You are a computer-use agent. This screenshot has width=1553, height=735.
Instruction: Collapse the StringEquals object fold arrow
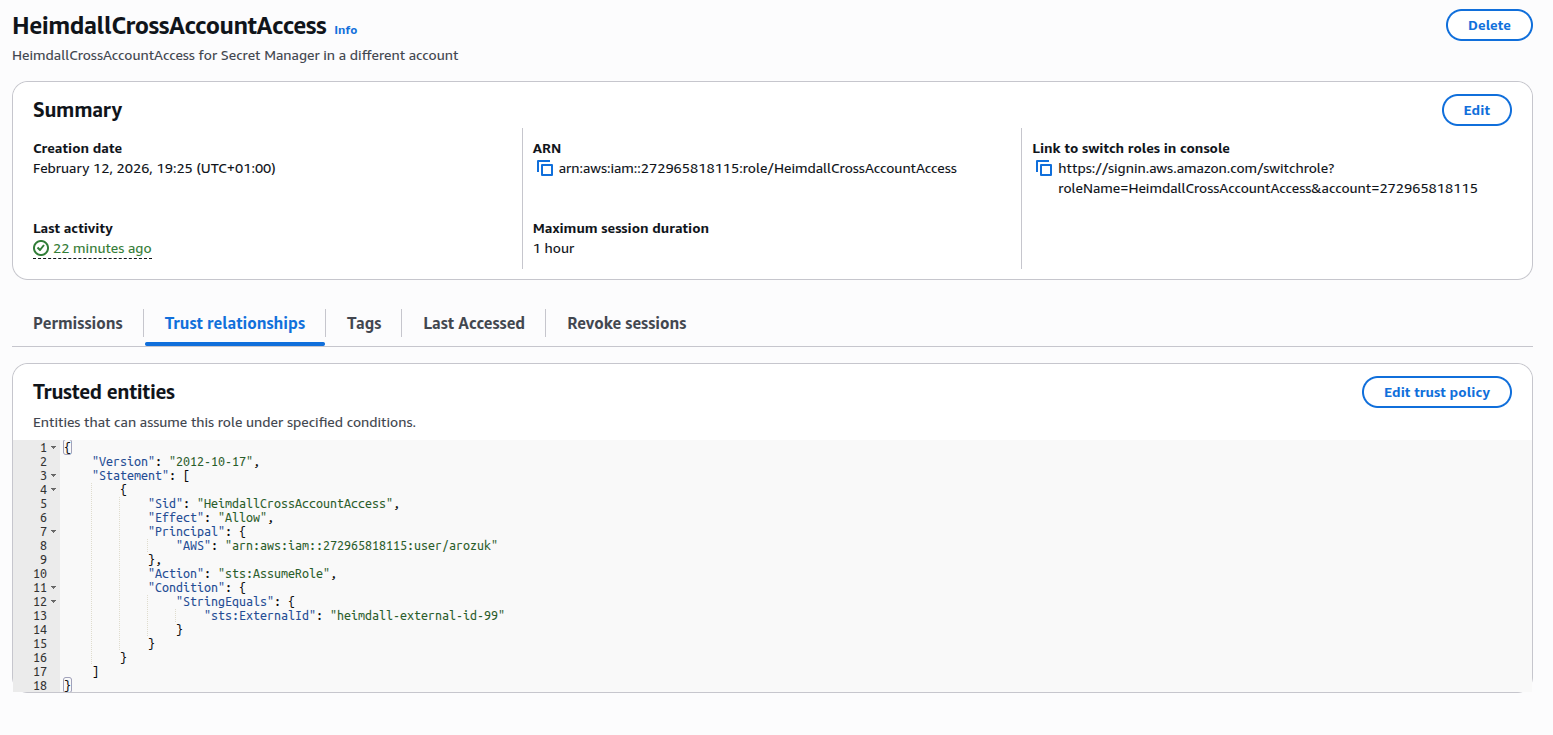click(55, 601)
